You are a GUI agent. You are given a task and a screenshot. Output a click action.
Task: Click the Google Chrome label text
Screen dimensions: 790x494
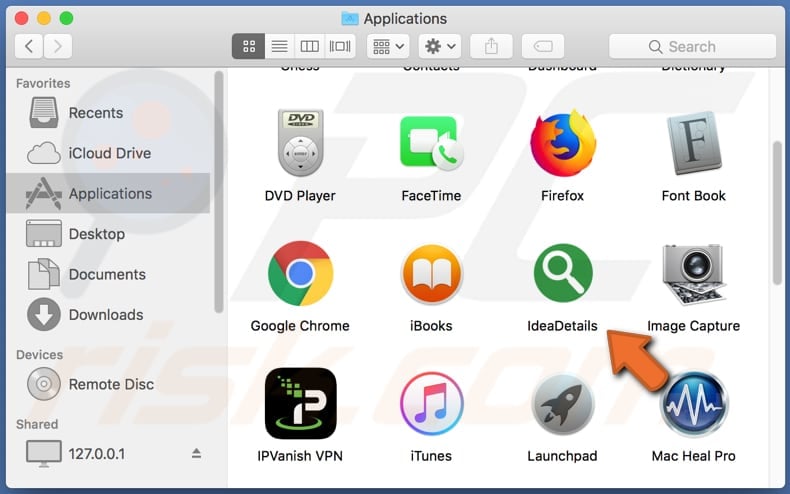point(300,326)
